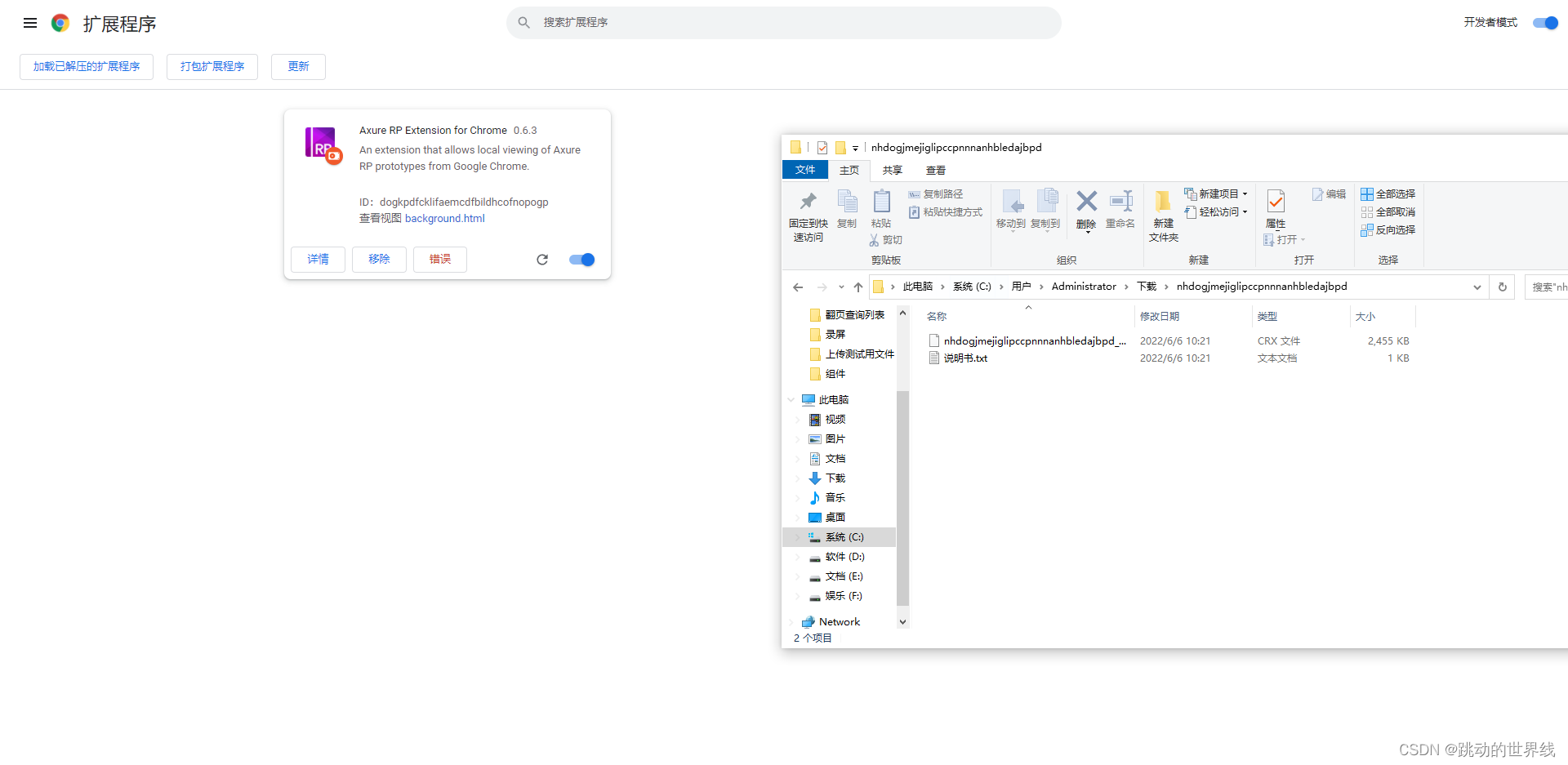Viewport: 1568px width, 765px height.
Task: Open the Chrome extensions hamburger menu
Action: (x=30, y=23)
